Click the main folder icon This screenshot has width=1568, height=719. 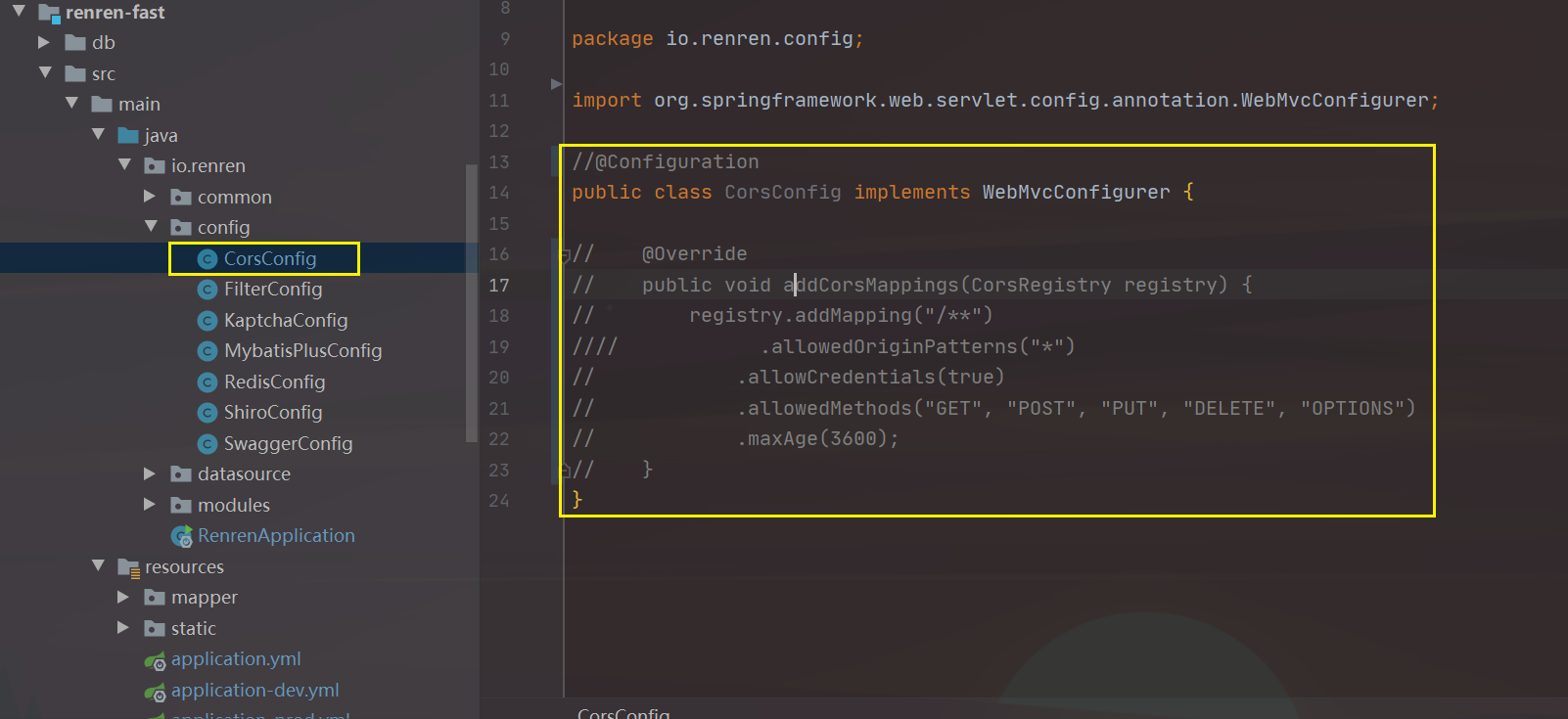click(102, 104)
